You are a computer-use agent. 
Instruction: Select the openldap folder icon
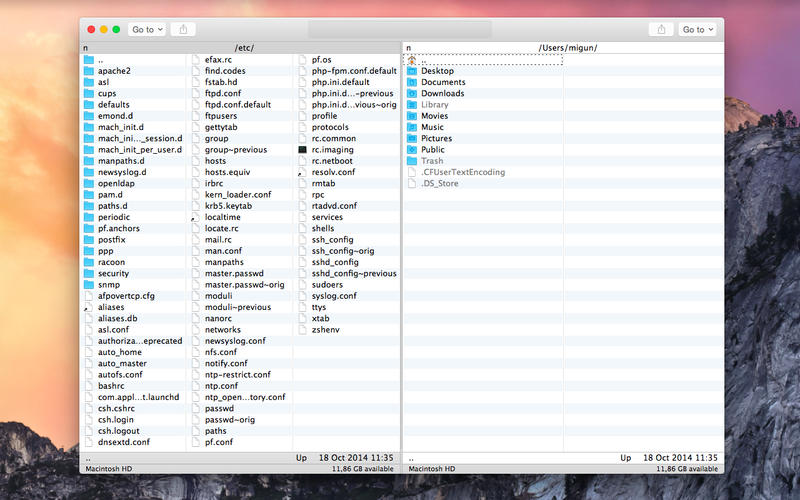tap(89, 183)
